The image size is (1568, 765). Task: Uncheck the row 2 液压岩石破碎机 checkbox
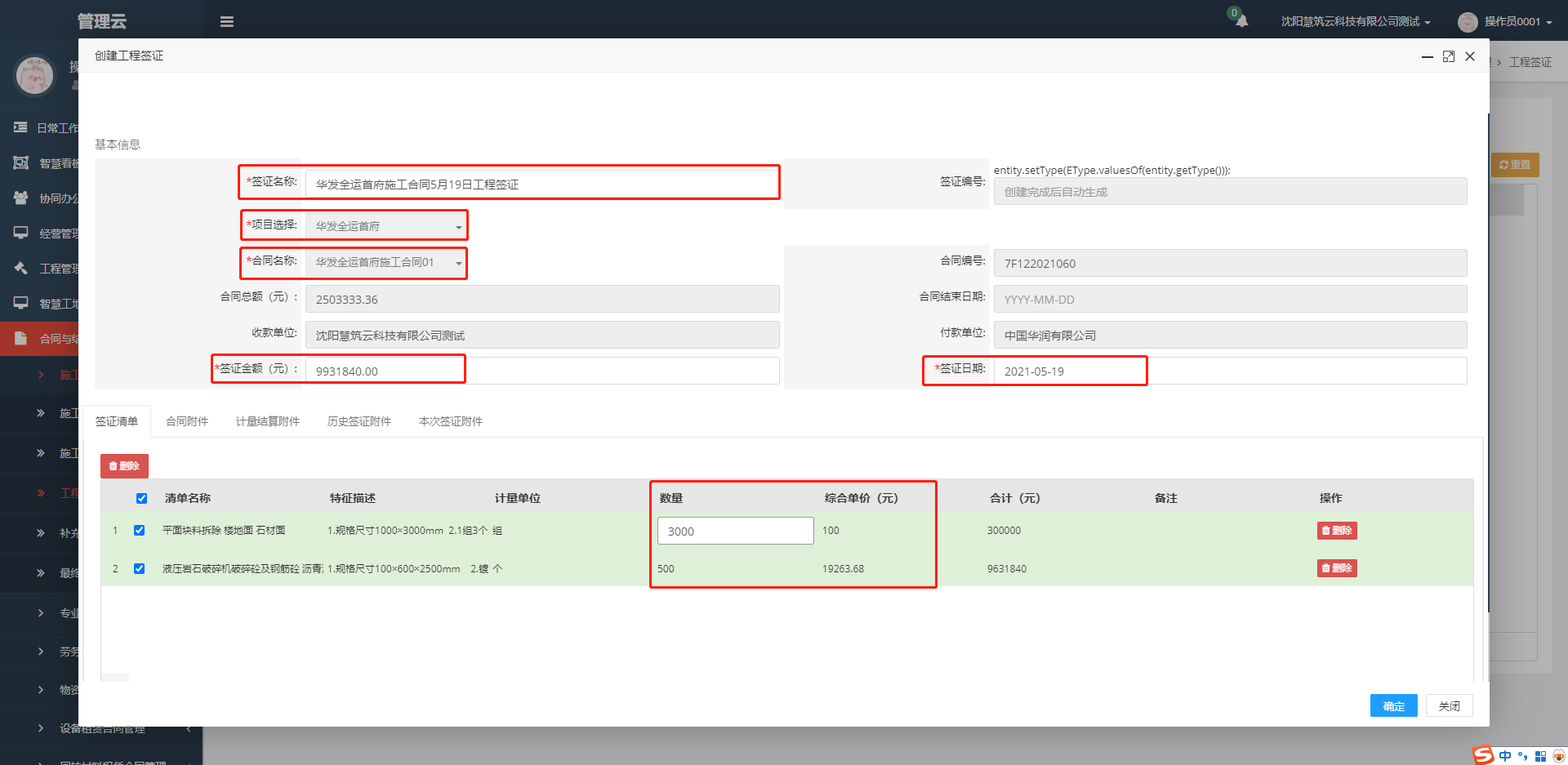140,569
